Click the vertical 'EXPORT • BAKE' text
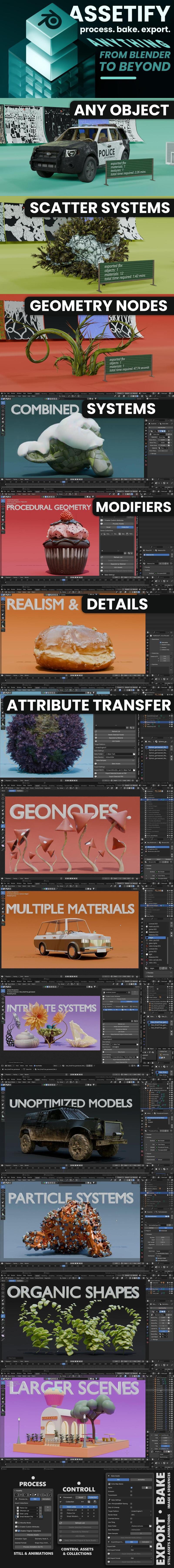Viewport: 174px width, 1568px height. [x=161, y=1518]
